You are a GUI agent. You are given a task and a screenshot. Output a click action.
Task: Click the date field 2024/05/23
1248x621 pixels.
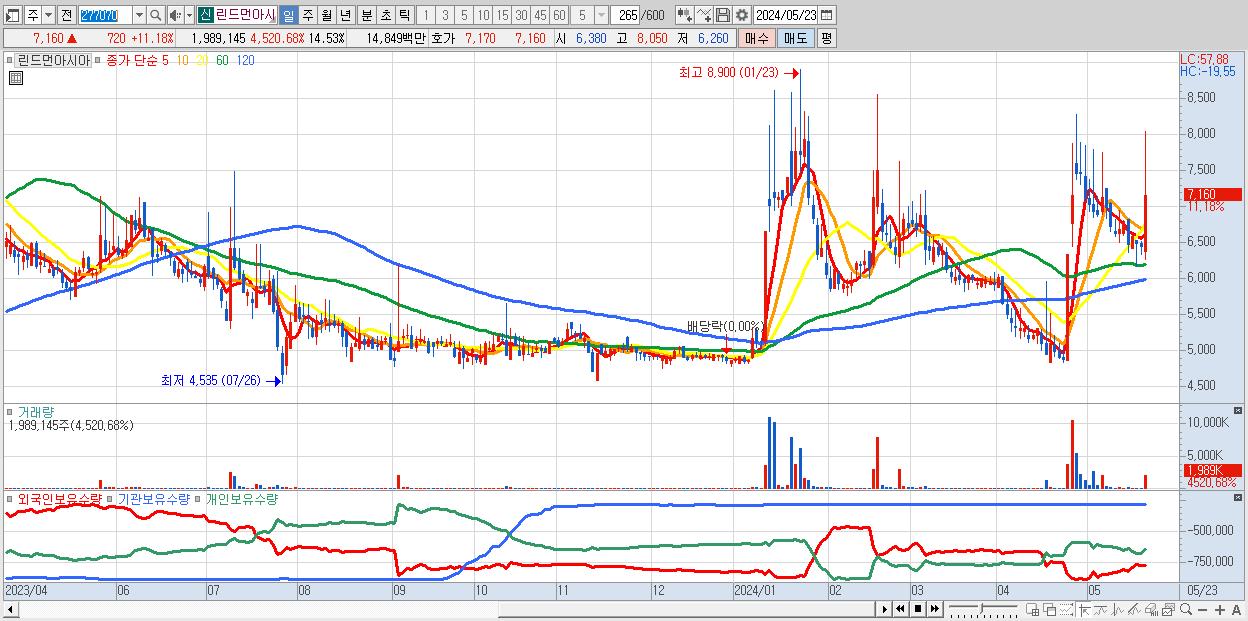[785, 15]
